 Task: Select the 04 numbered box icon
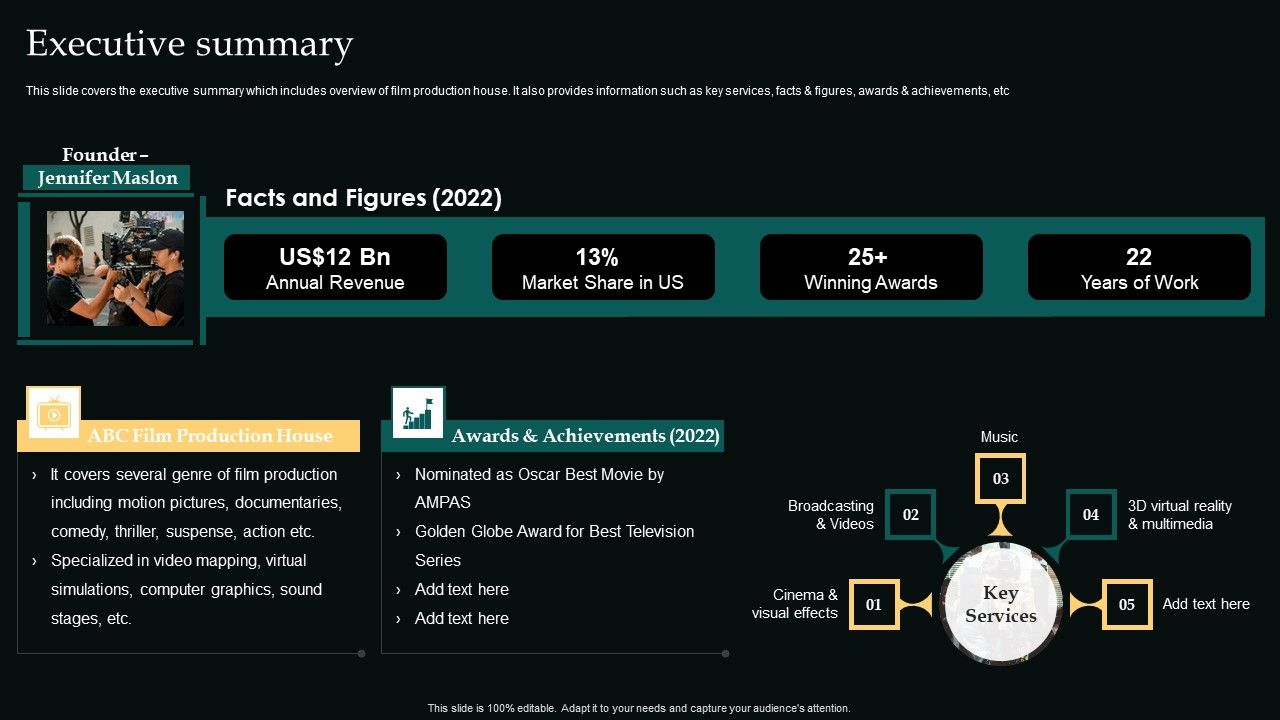point(1091,514)
